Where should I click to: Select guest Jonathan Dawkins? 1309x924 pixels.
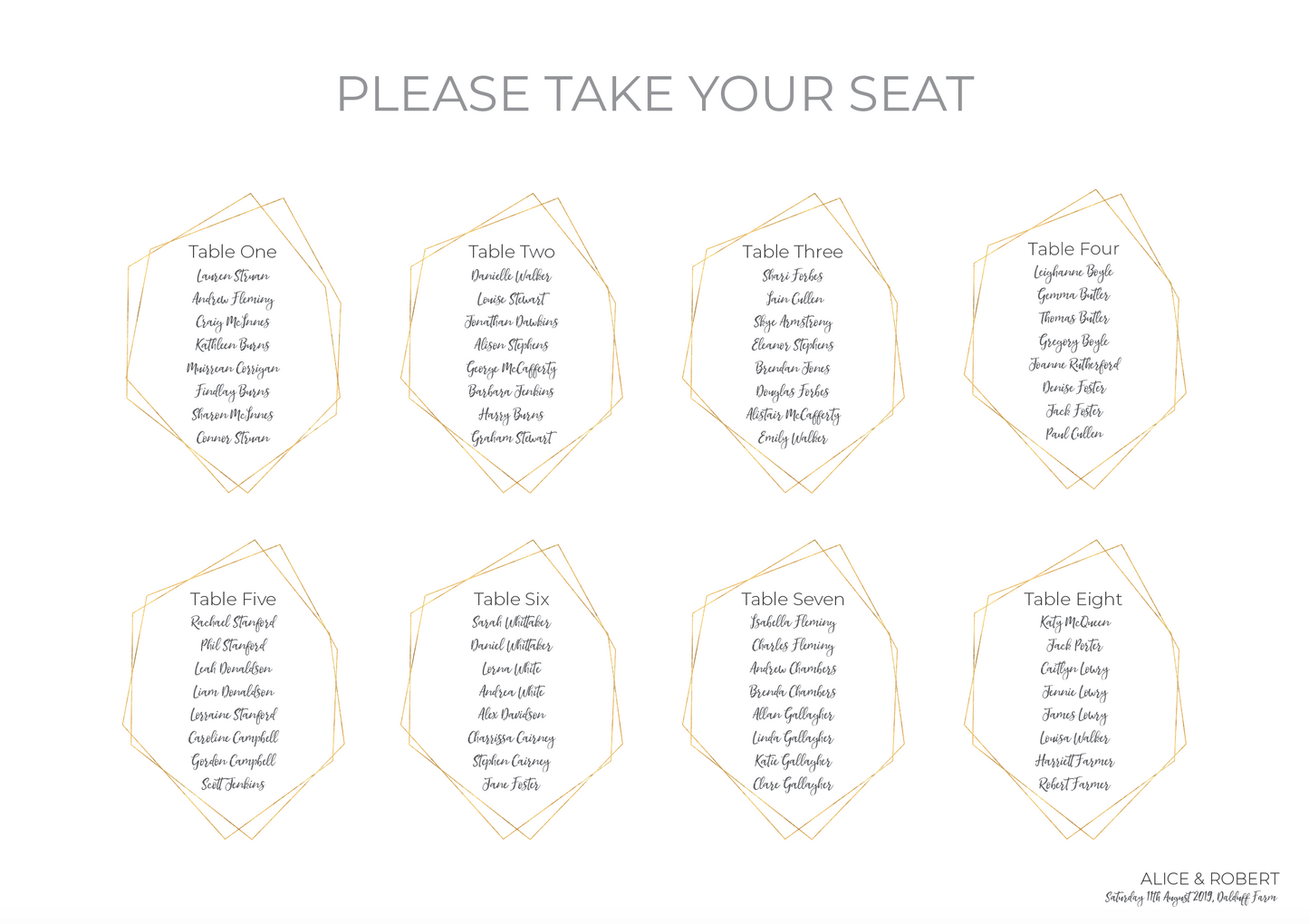(x=511, y=322)
